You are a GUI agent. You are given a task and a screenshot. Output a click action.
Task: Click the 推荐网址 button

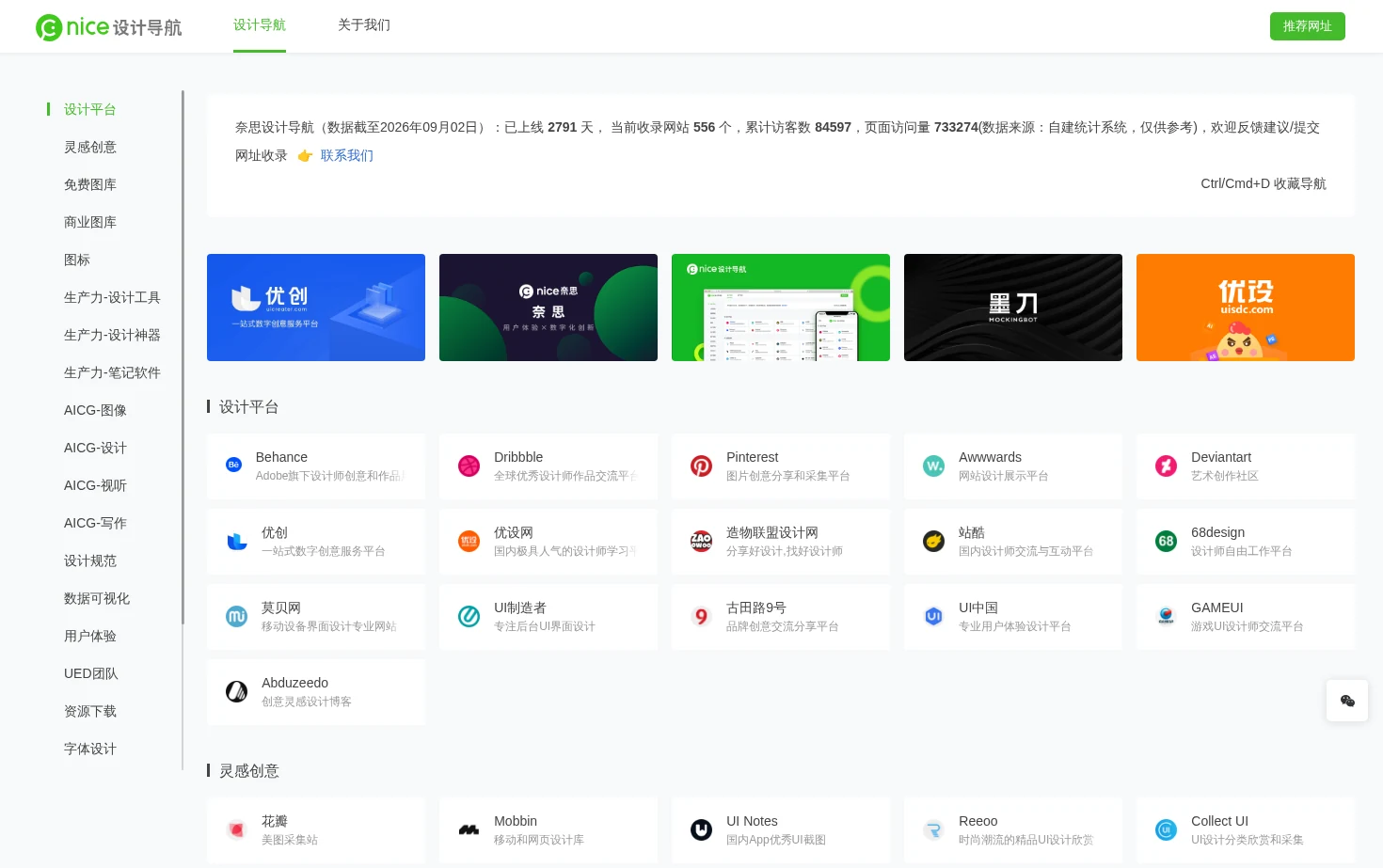tap(1308, 26)
